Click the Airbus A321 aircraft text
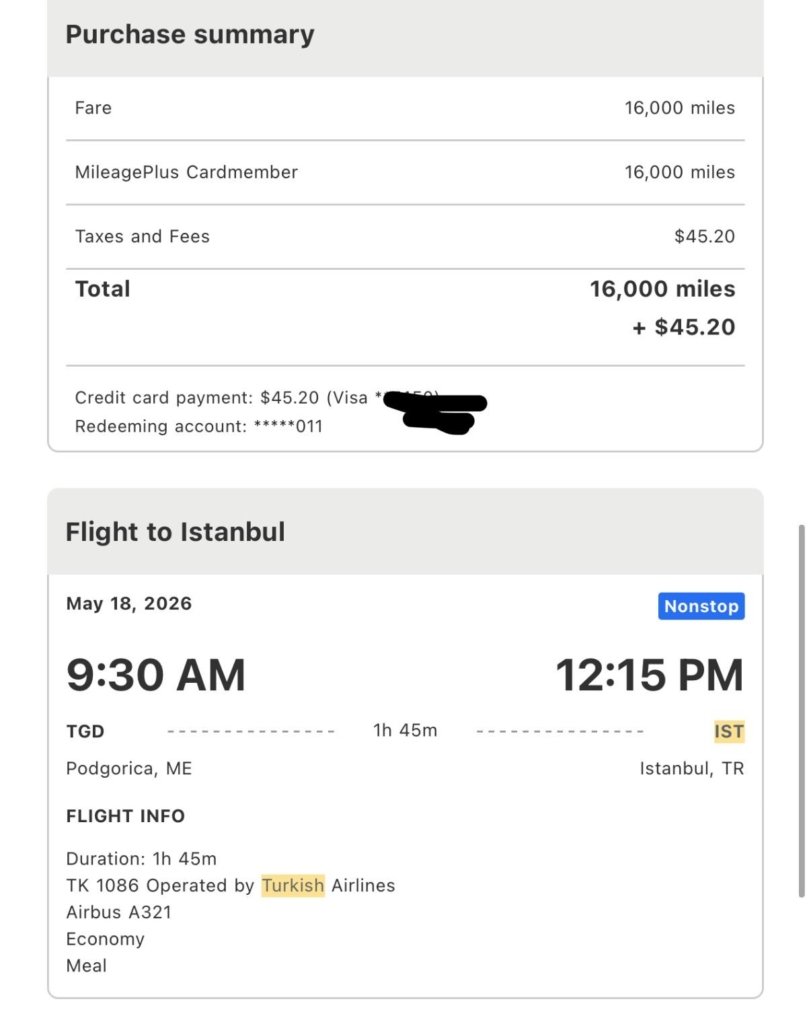811x1024 pixels. [x=119, y=912]
